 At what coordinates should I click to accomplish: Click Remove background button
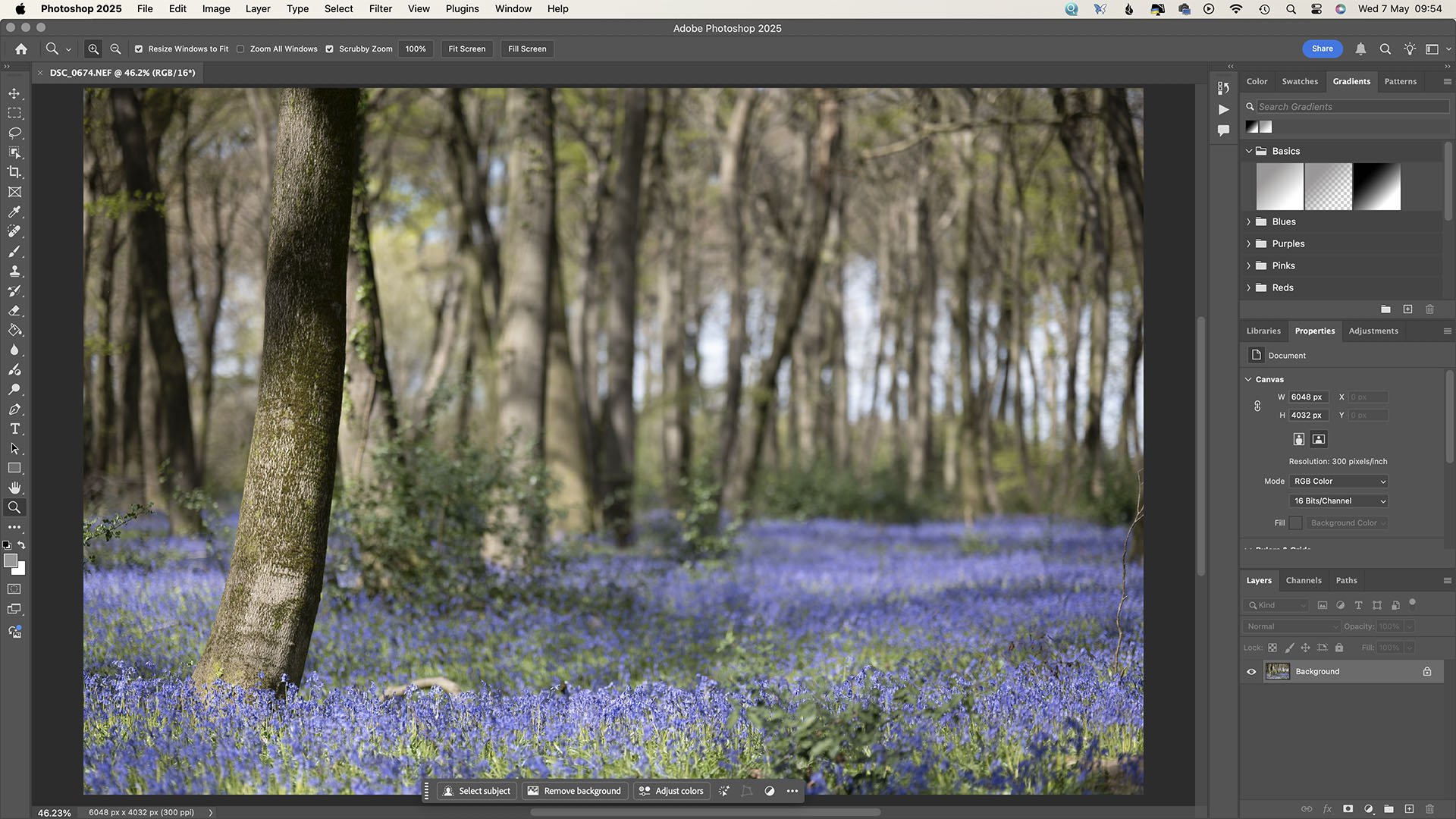(x=574, y=791)
